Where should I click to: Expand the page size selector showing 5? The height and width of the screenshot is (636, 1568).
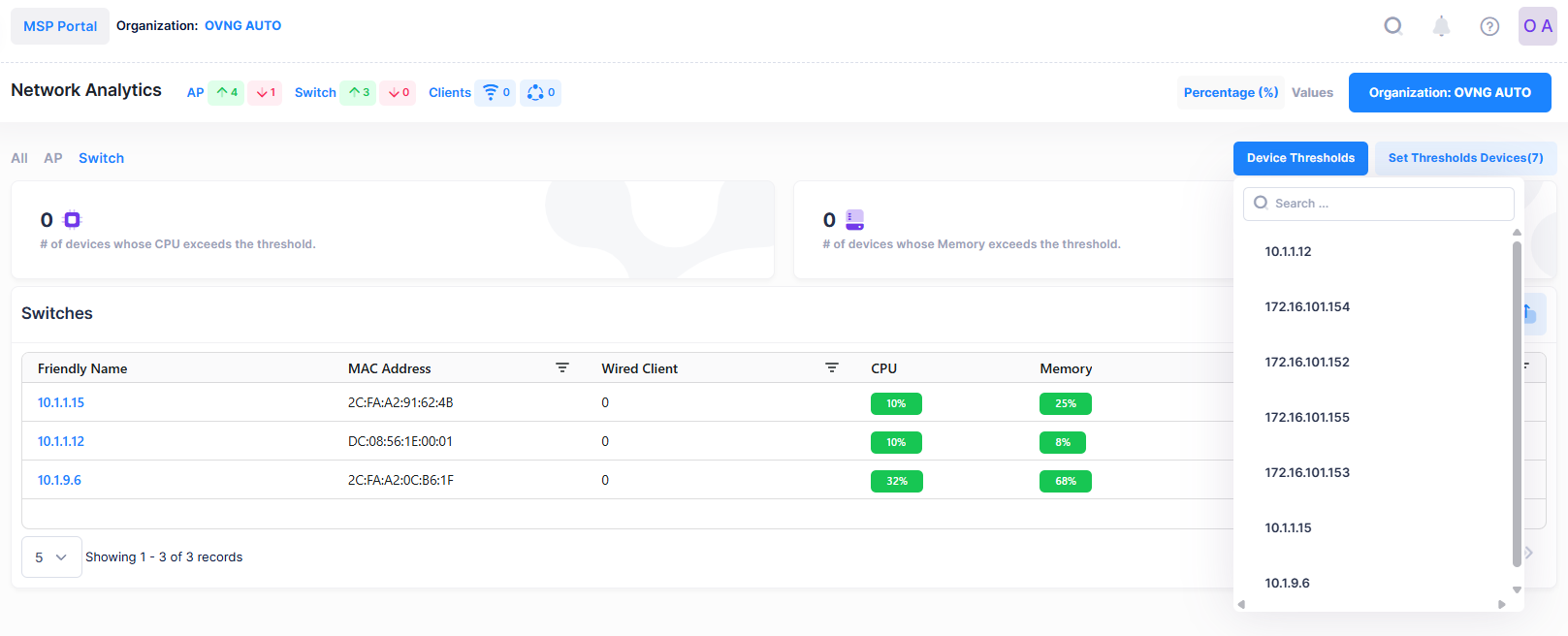51,557
